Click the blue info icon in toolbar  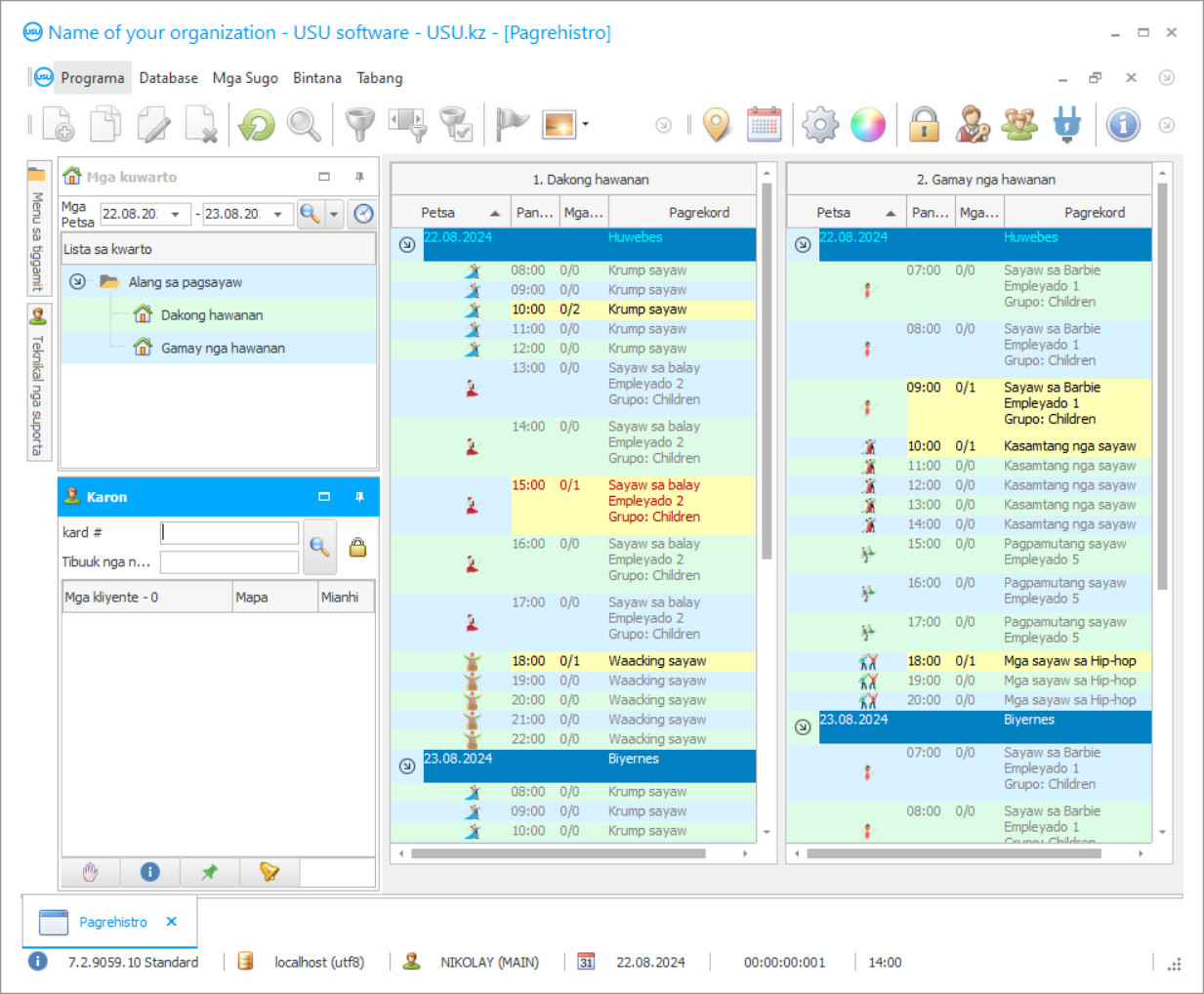(1123, 125)
